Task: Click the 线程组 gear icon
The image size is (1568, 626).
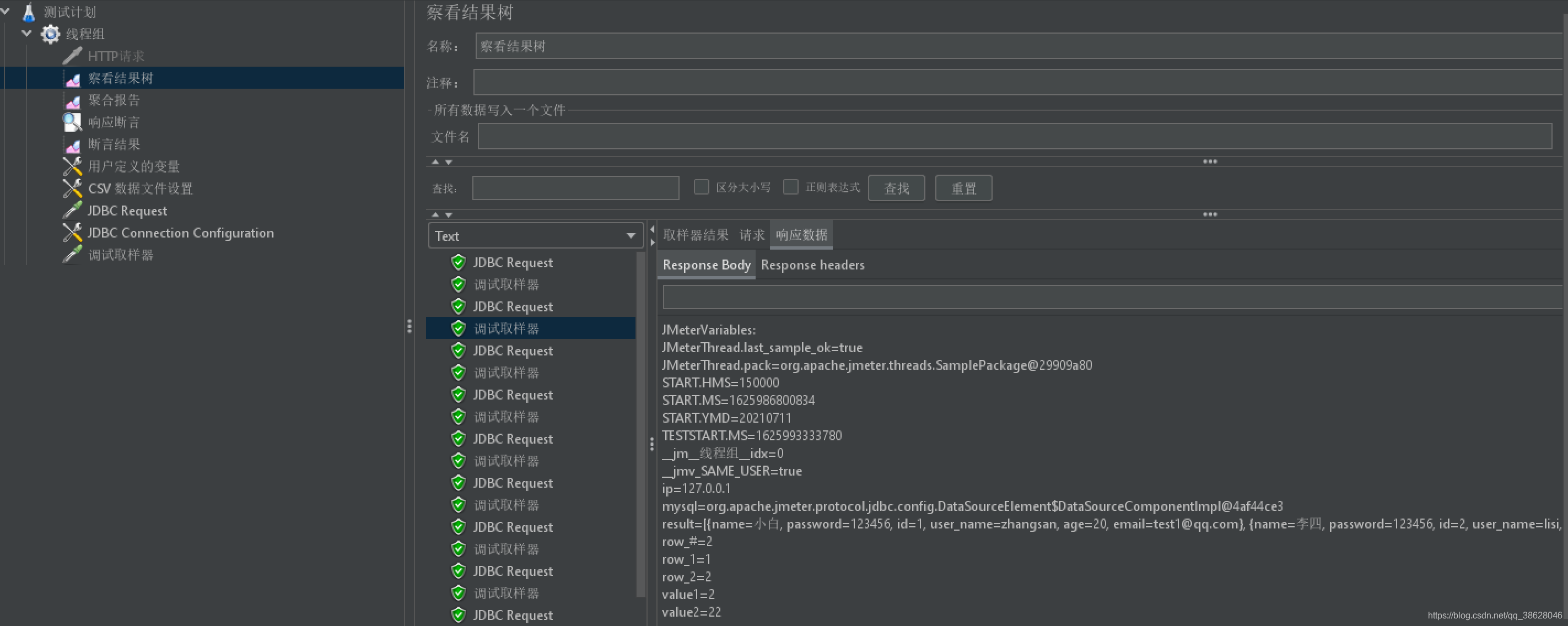Action: 51,34
